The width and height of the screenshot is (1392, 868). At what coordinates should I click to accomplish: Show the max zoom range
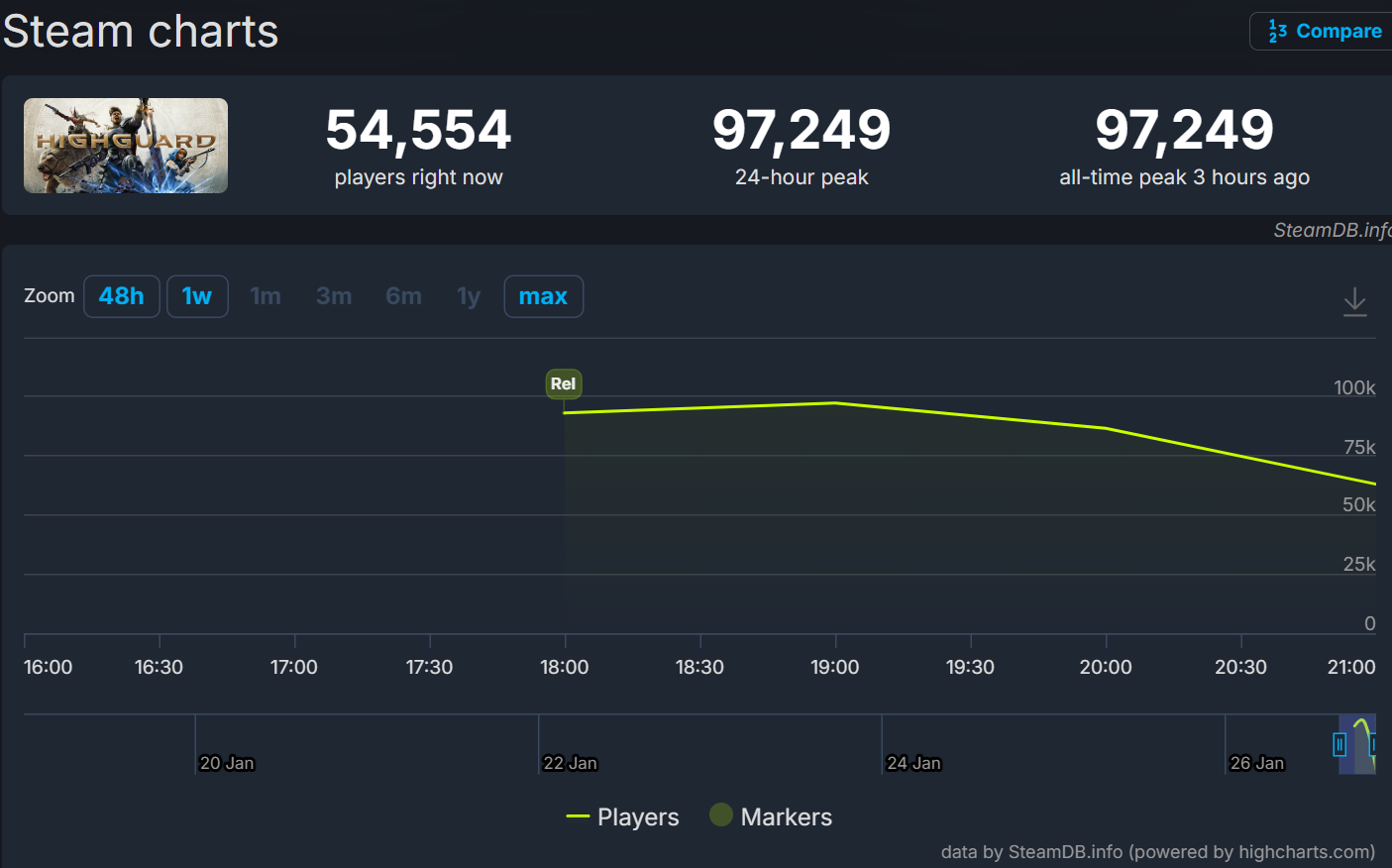543,296
